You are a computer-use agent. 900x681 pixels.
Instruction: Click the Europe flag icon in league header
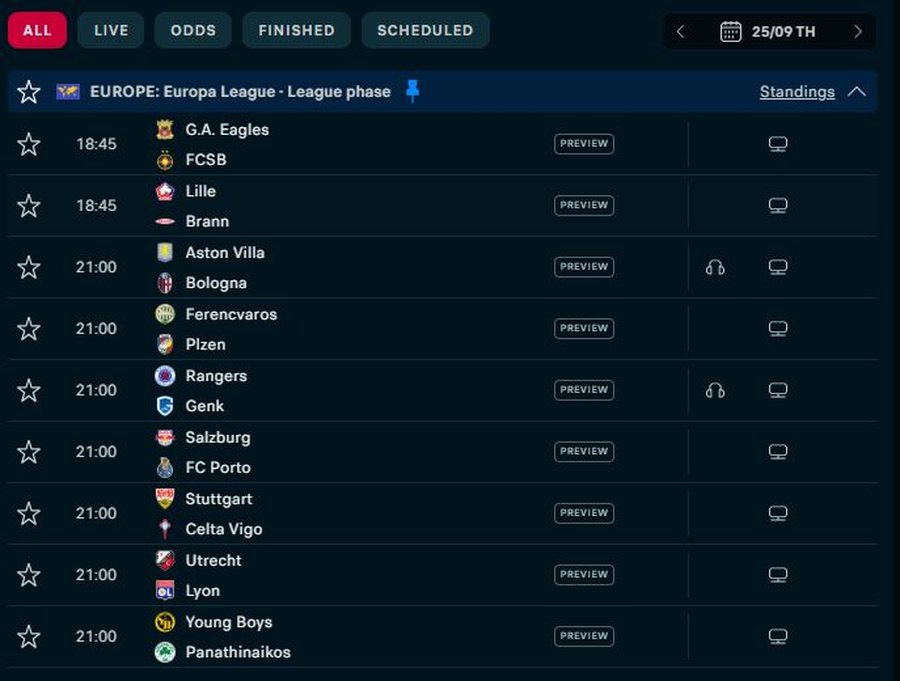[68, 91]
